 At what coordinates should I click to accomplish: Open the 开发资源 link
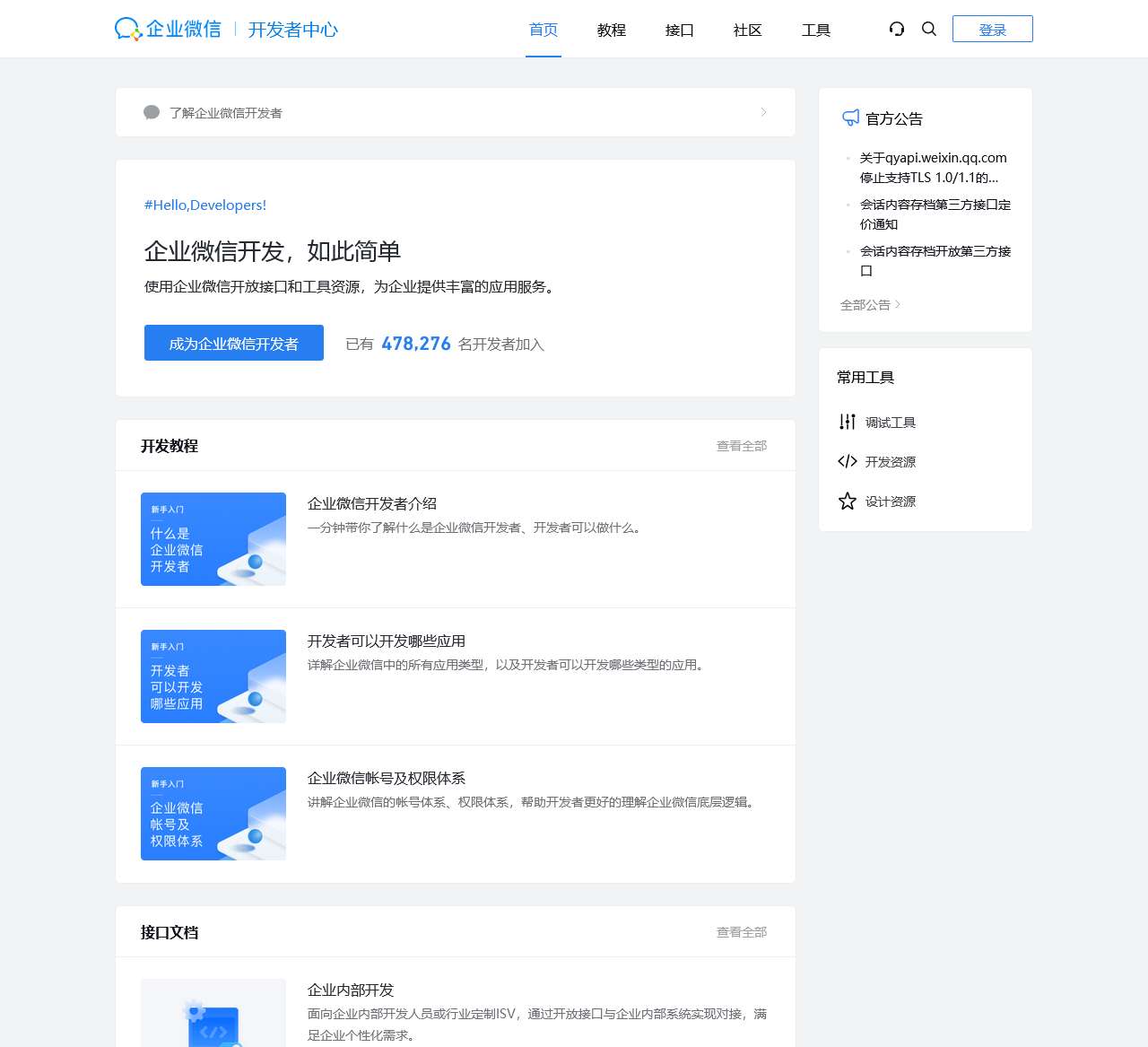point(891,462)
